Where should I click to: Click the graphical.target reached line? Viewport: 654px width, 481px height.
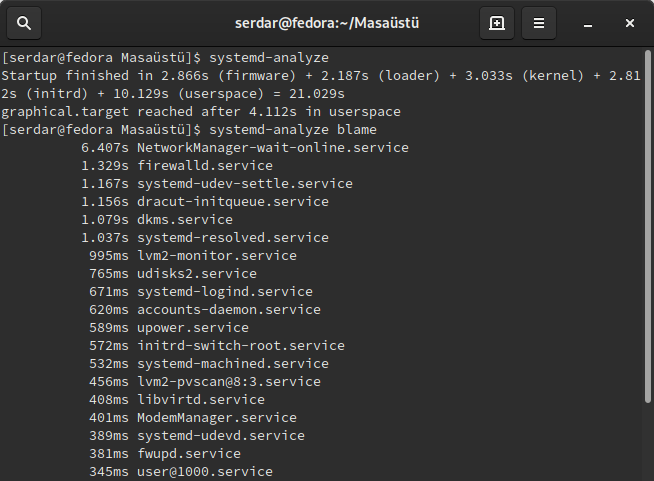(201, 112)
